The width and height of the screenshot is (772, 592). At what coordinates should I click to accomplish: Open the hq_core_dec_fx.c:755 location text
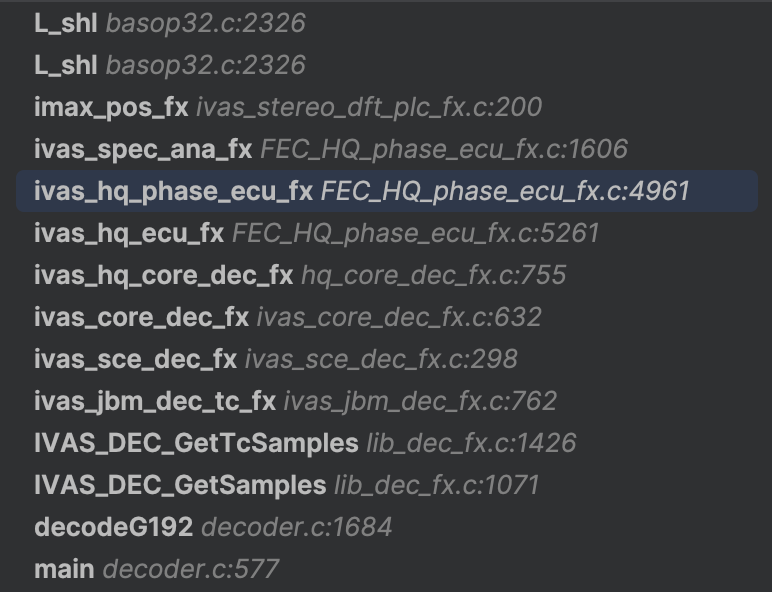click(434, 275)
